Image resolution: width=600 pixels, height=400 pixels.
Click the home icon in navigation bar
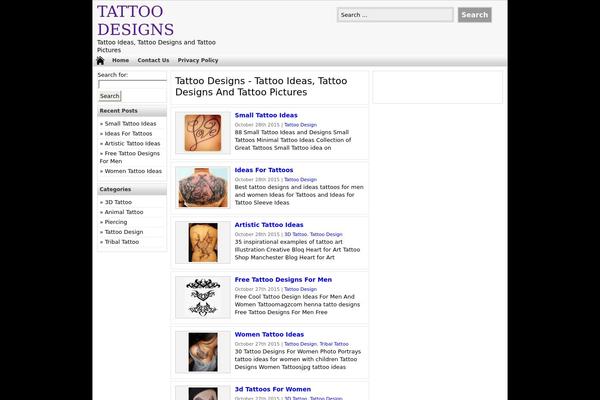tap(100, 60)
